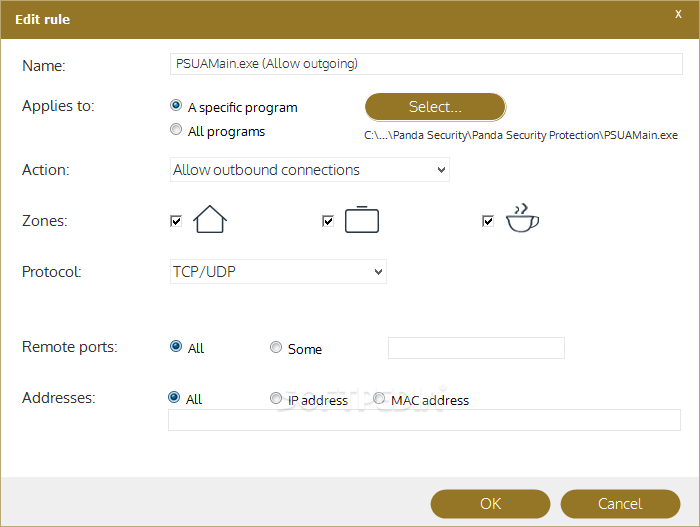Choose 'Some' for Remote ports

point(276,347)
